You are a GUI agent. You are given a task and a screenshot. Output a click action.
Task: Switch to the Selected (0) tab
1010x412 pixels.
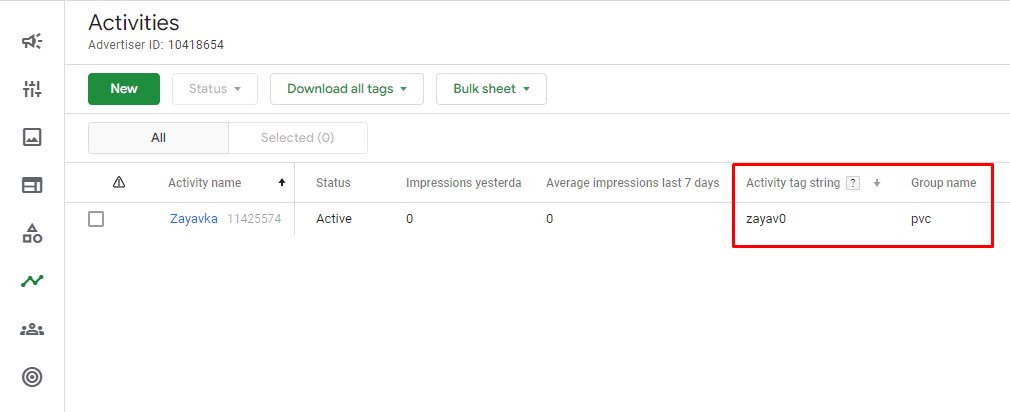click(x=297, y=138)
